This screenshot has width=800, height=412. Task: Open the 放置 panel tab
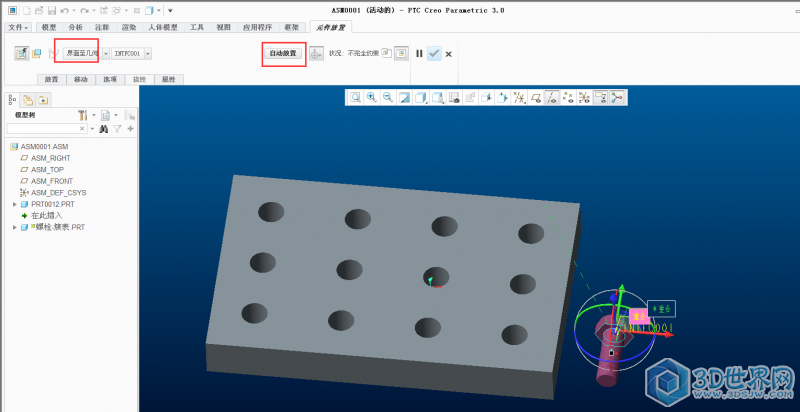point(52,80)
